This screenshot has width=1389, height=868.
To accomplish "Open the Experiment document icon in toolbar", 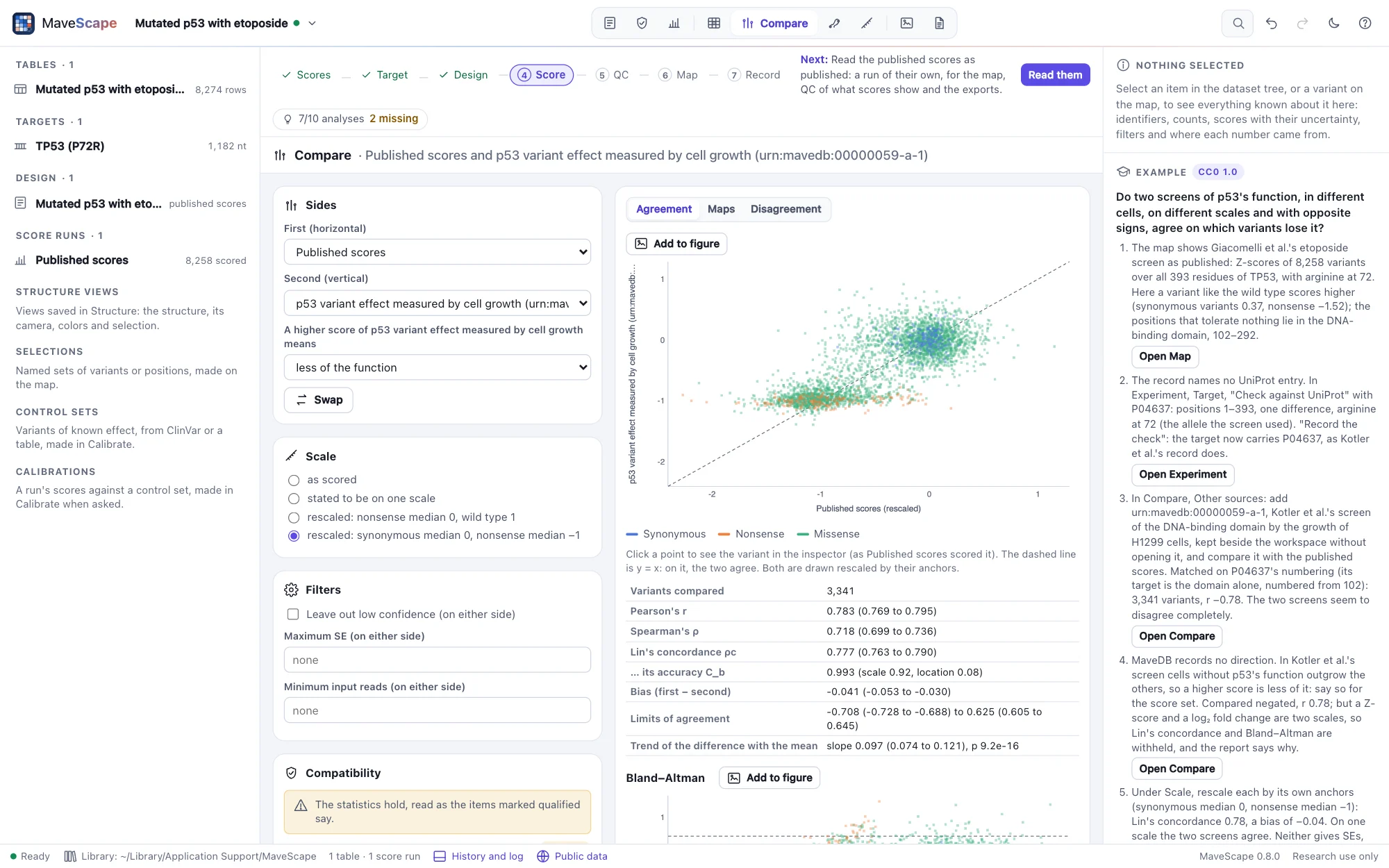I will click(x=610, y=23).
